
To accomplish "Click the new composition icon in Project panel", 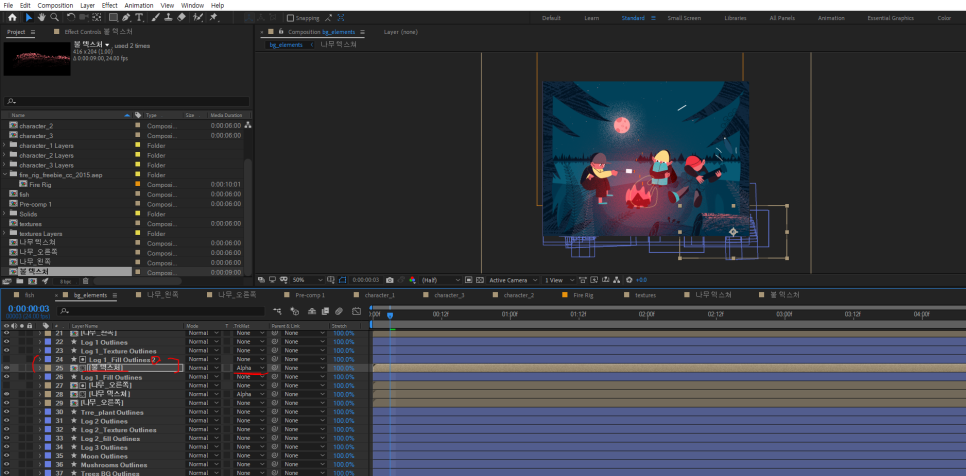I will (x=32, y=281).
